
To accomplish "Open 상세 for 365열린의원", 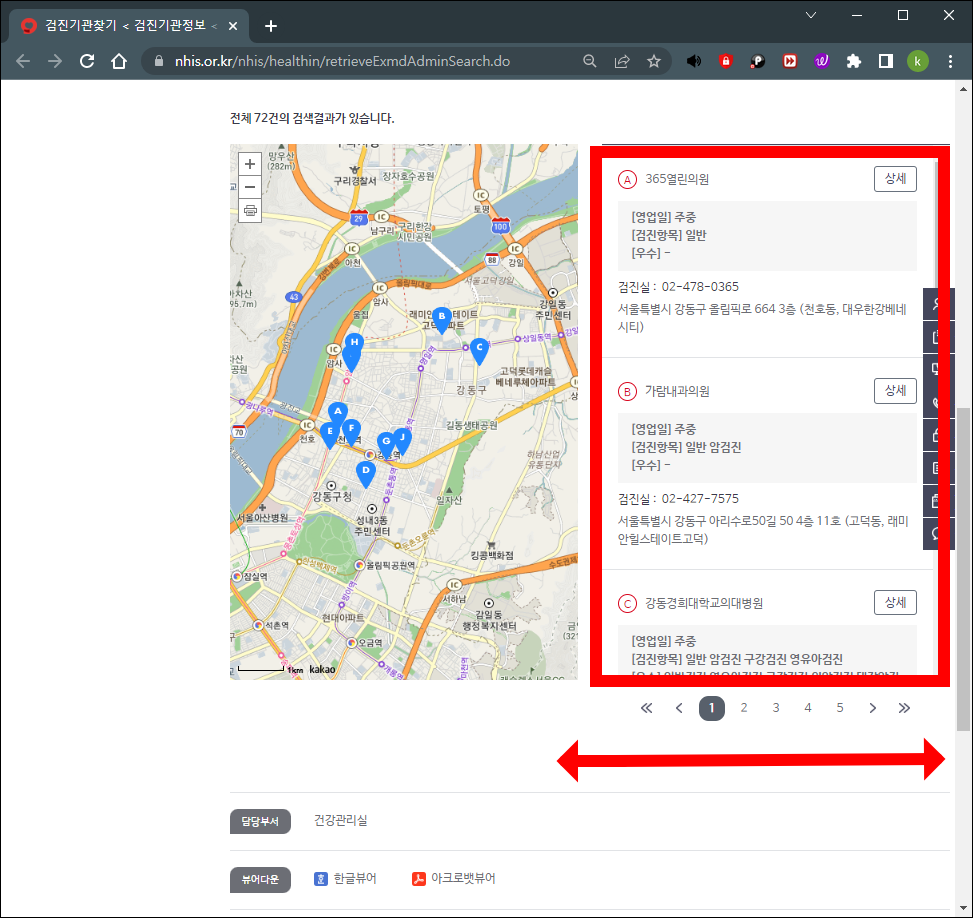I will [x=895, y=179].
